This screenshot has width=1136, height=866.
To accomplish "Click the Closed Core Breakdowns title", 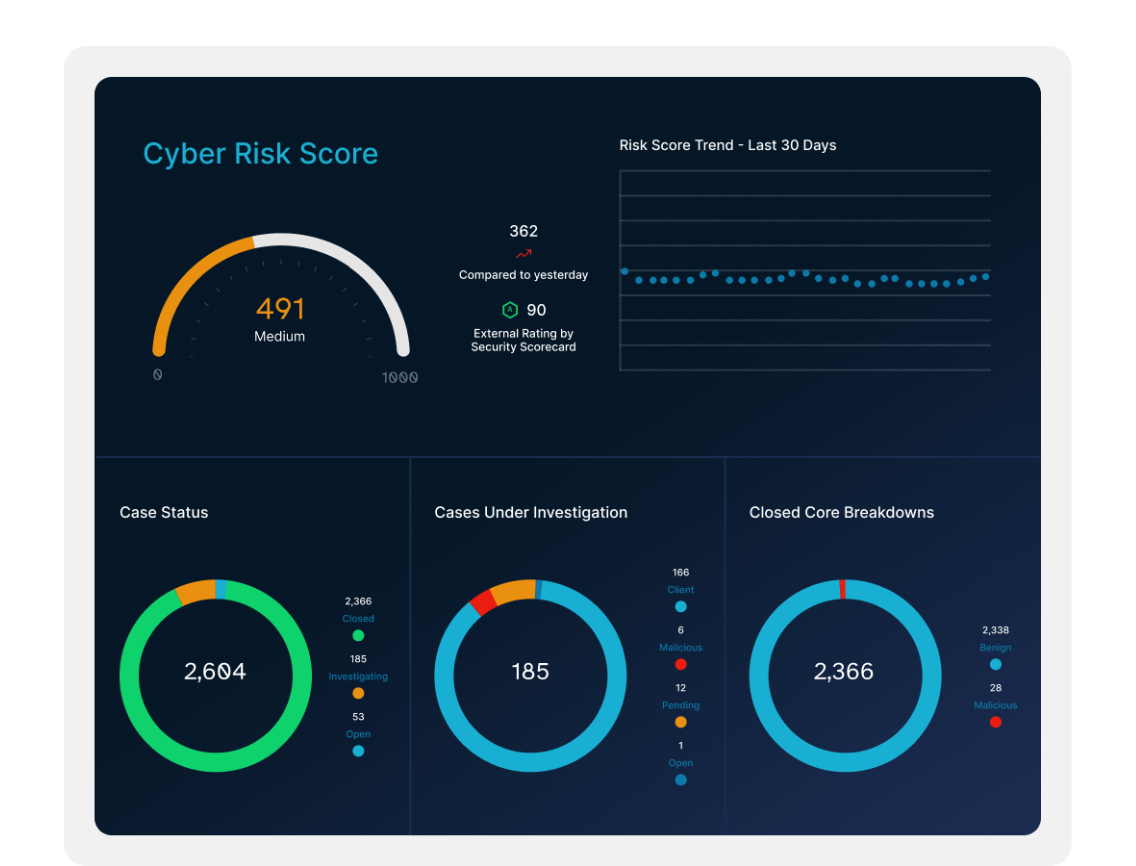I will click(x=841, y=512).
